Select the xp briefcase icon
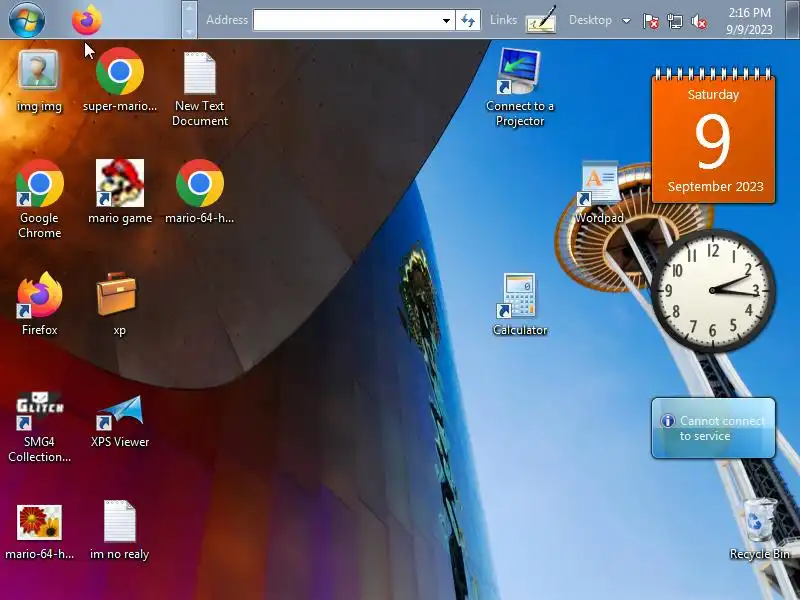Screen dimensions: 800x600 118,304
